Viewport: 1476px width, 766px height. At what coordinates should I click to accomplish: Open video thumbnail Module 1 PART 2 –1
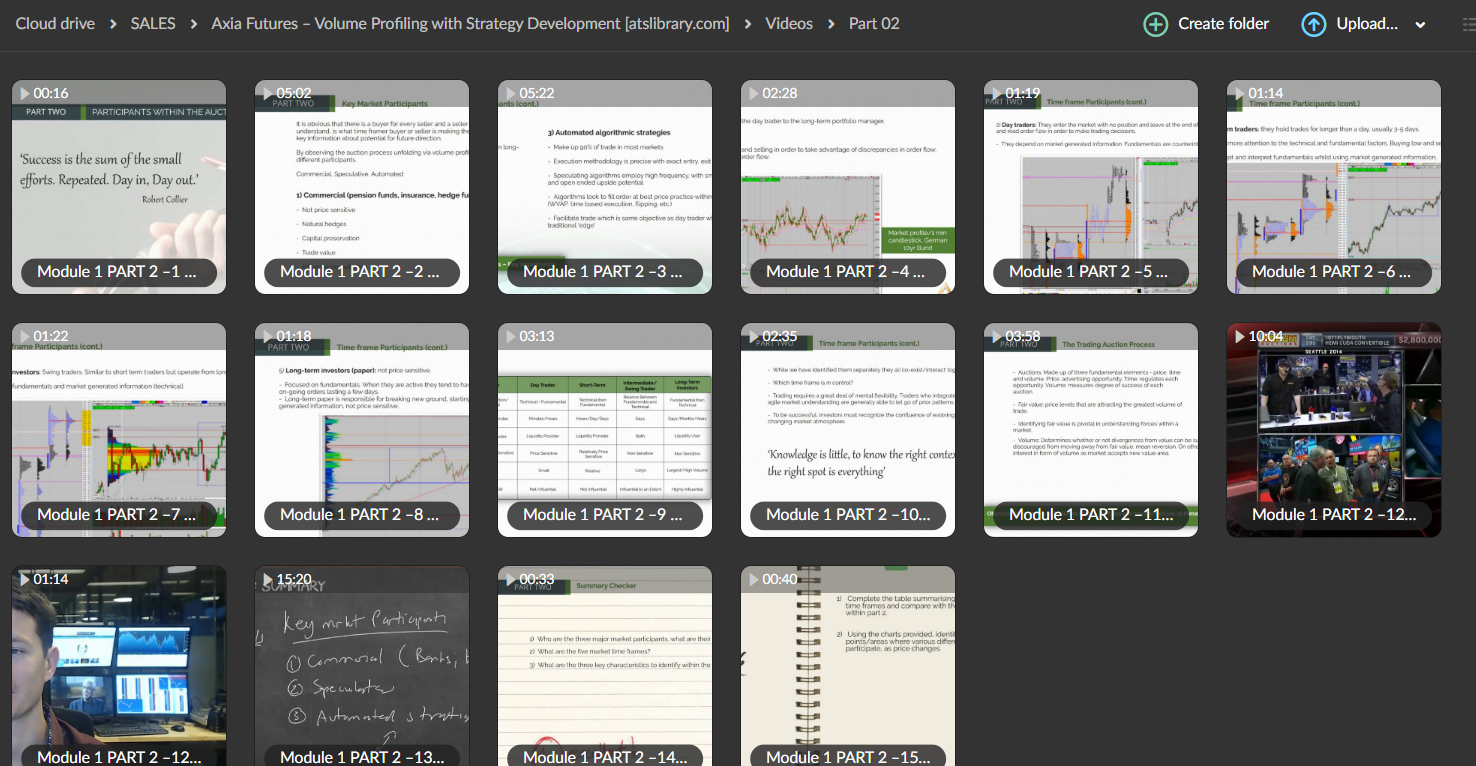119,187
